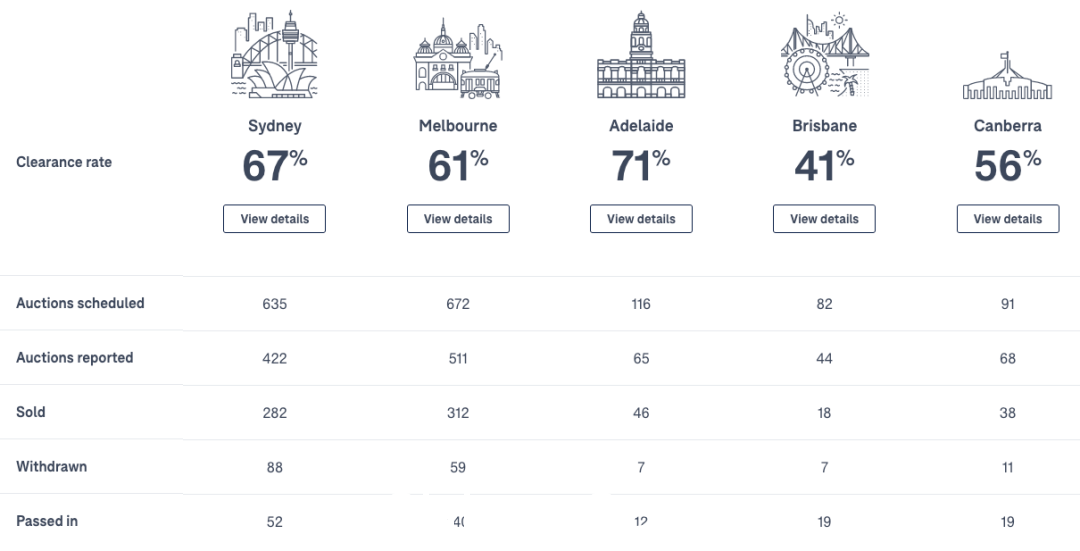Select the Brisbane city name heading
The image size is (1080, 551).
click(x=824, y=126)
